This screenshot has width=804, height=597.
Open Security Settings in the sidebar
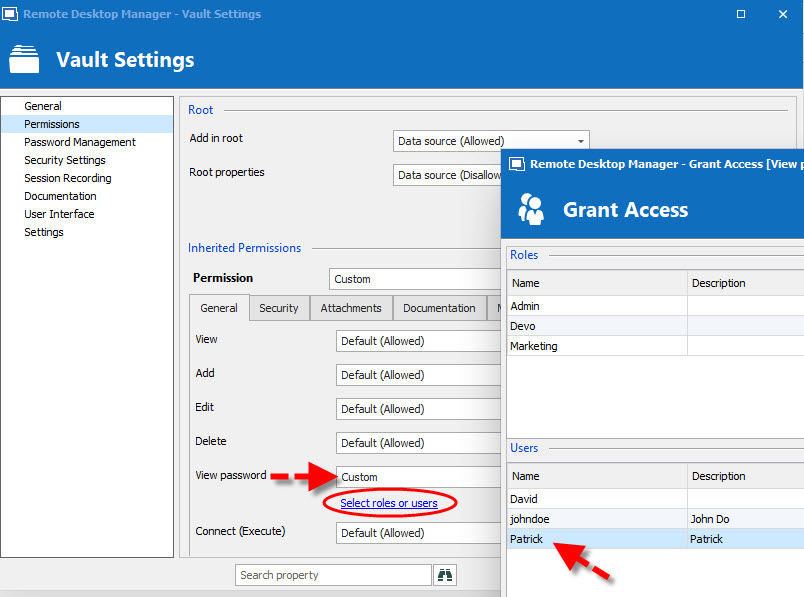pos(65,160)
